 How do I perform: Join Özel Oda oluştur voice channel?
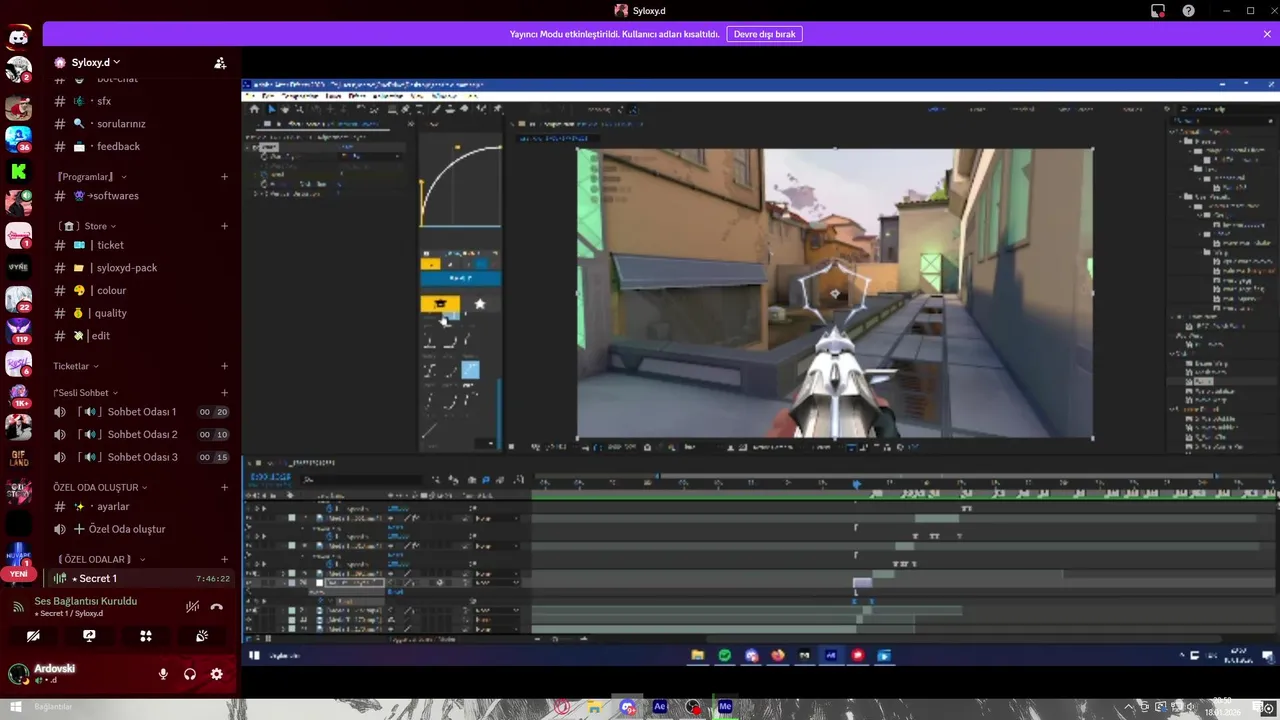[141, 529]
